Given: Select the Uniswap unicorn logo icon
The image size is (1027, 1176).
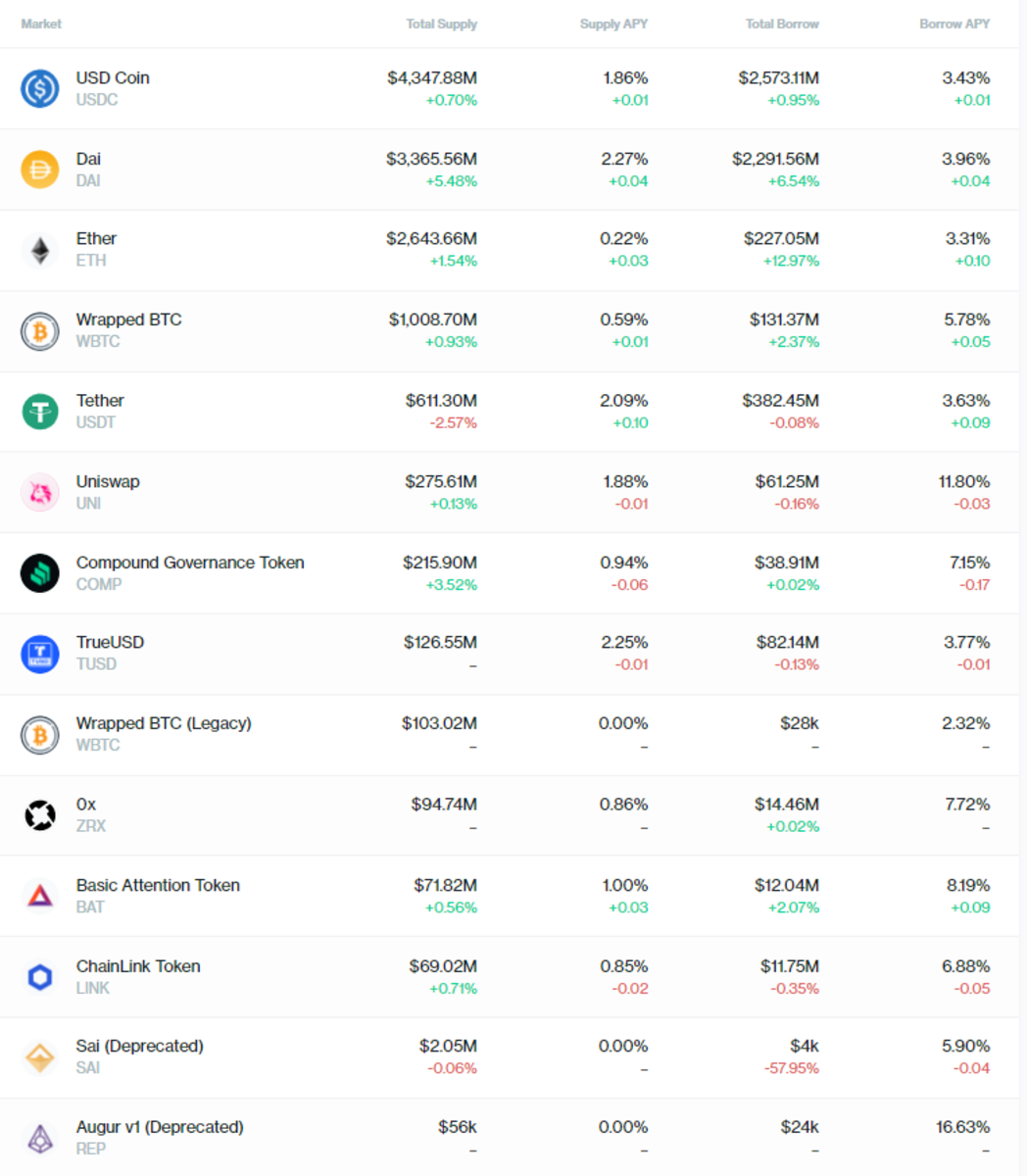Looking at the screenshot, I should pyautogui.click(x=40, y=492).
